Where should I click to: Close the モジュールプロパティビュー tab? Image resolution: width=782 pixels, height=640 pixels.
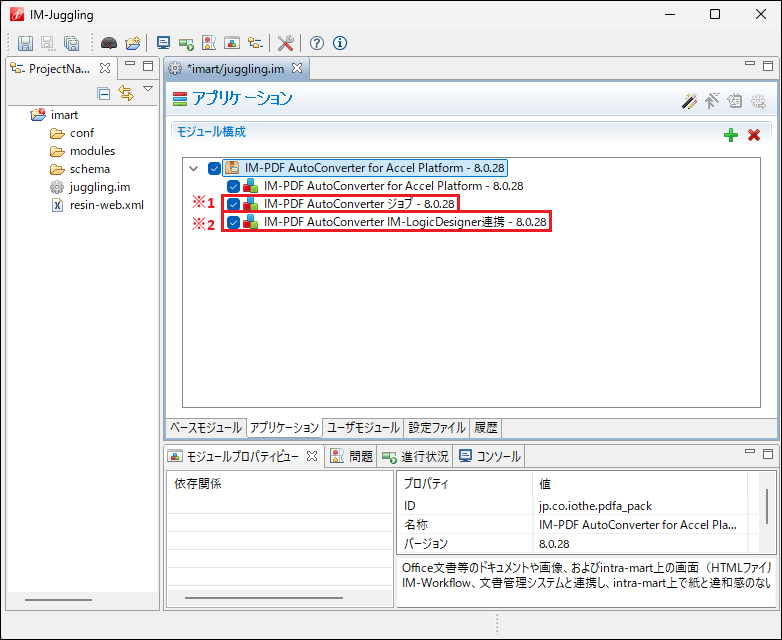coord(312,456)
